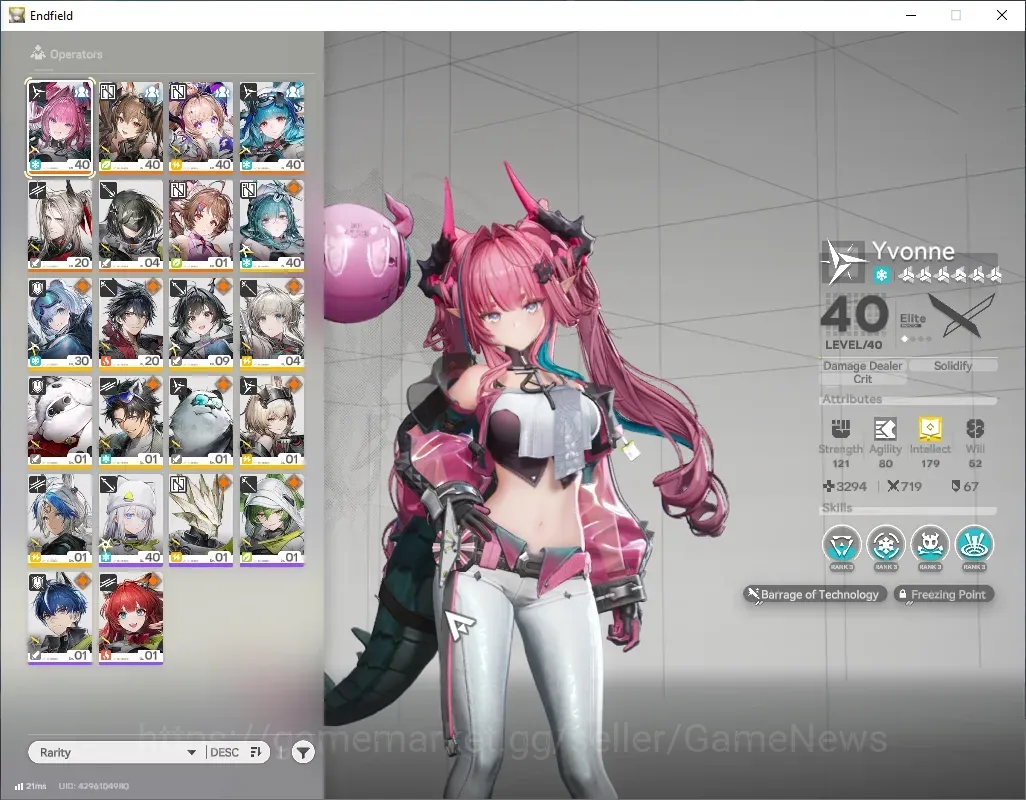
Task: Click the Operators header icon
Action: (38, 53)
